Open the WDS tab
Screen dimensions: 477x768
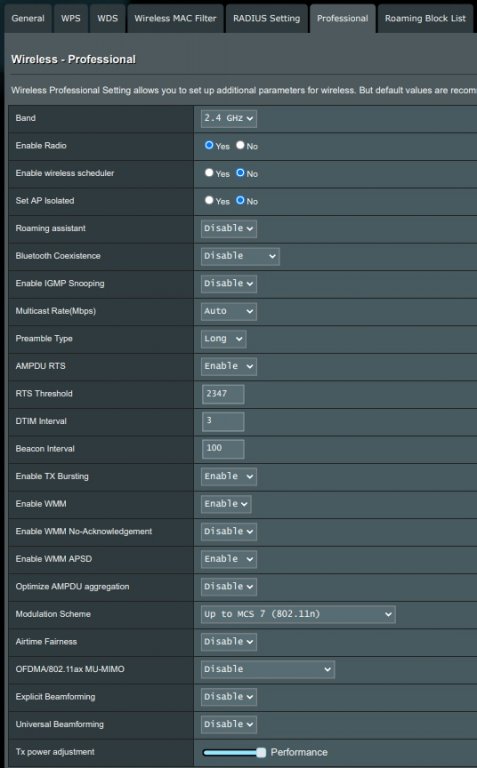[x=107, y=19]
